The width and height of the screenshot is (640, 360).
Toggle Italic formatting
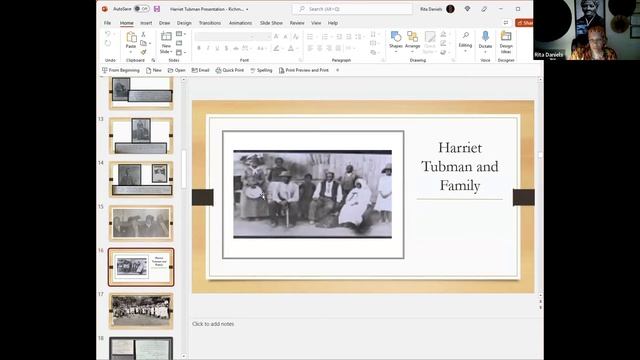[x=208, y=48]
